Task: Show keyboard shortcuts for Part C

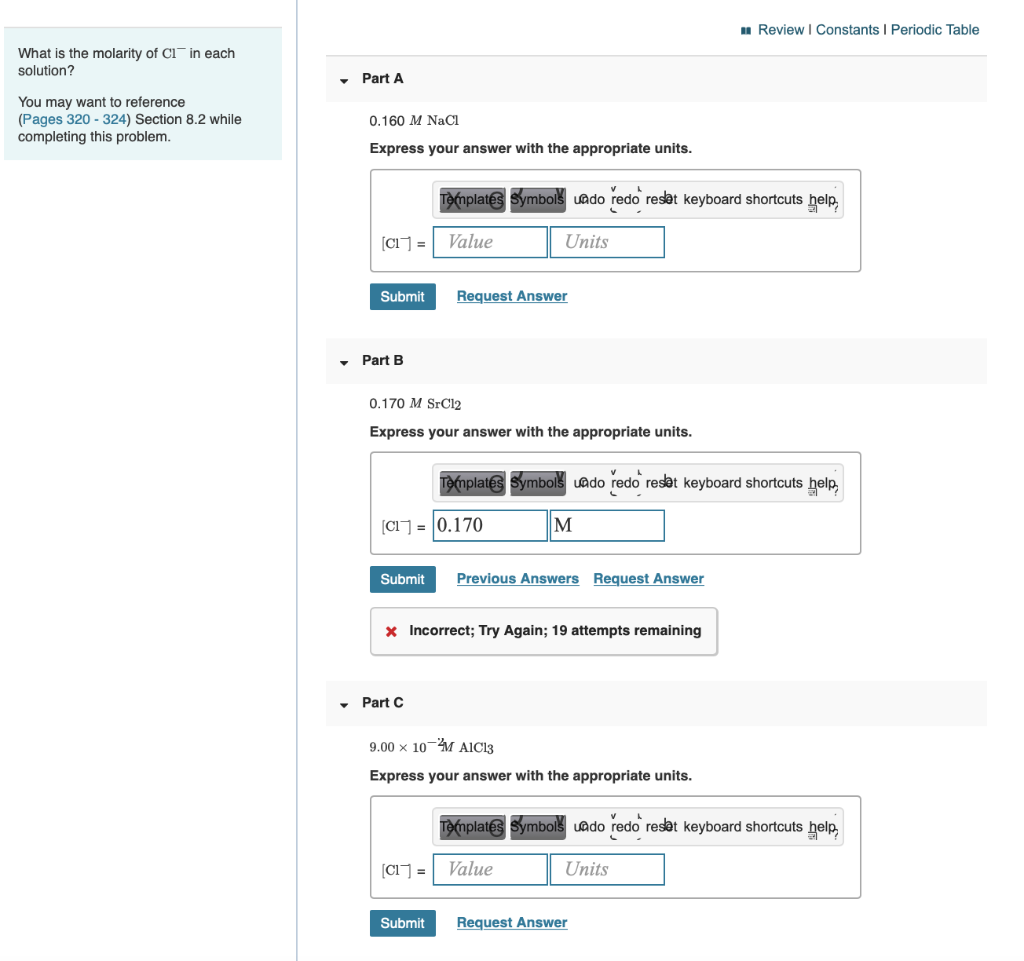Action: [743, 827]
